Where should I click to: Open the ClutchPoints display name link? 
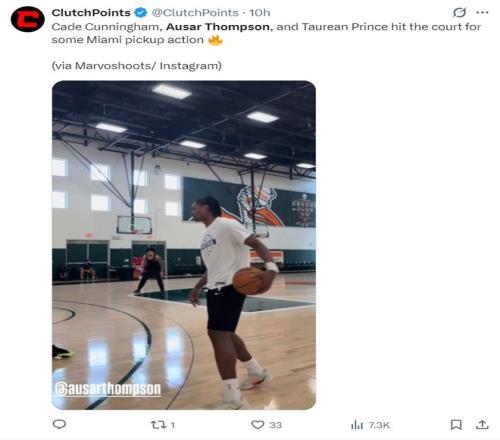point(91,13)
